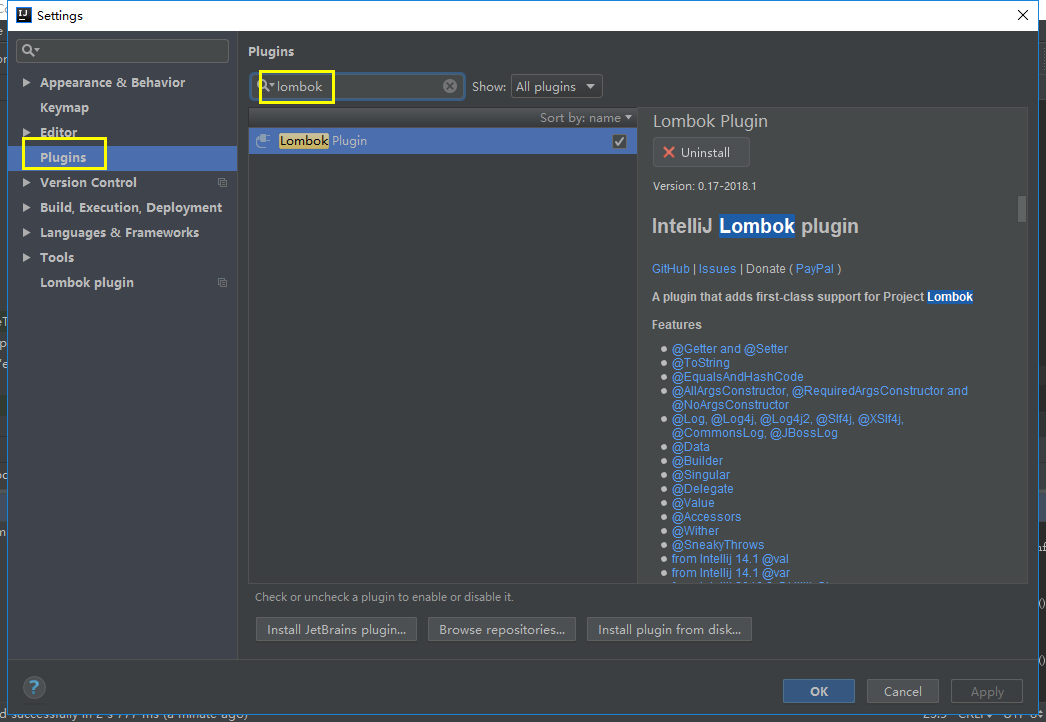Open the GitHub link
This screenshot has width=1046, height=722.
pos(670,269)
